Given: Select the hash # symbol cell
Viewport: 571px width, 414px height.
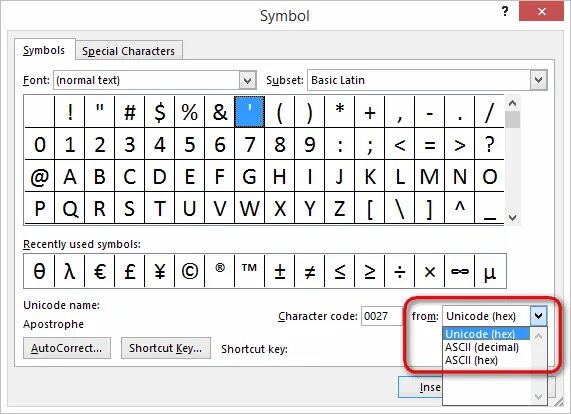Looking at the screenshot, I should pos(130,112).
